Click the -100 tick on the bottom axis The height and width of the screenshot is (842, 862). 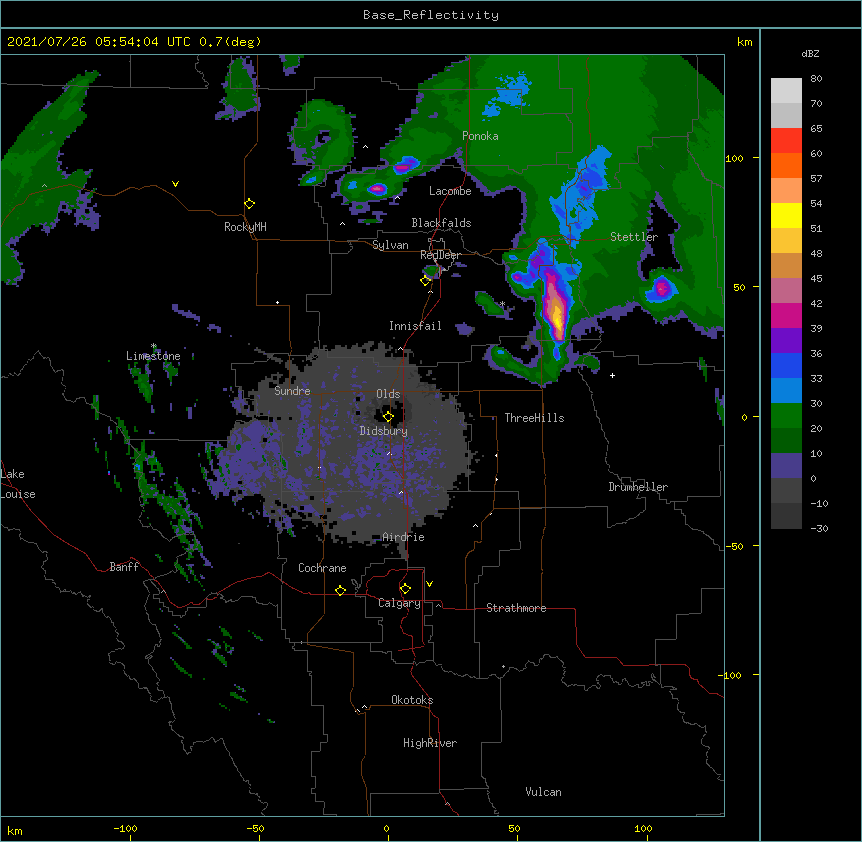point(125,828)
